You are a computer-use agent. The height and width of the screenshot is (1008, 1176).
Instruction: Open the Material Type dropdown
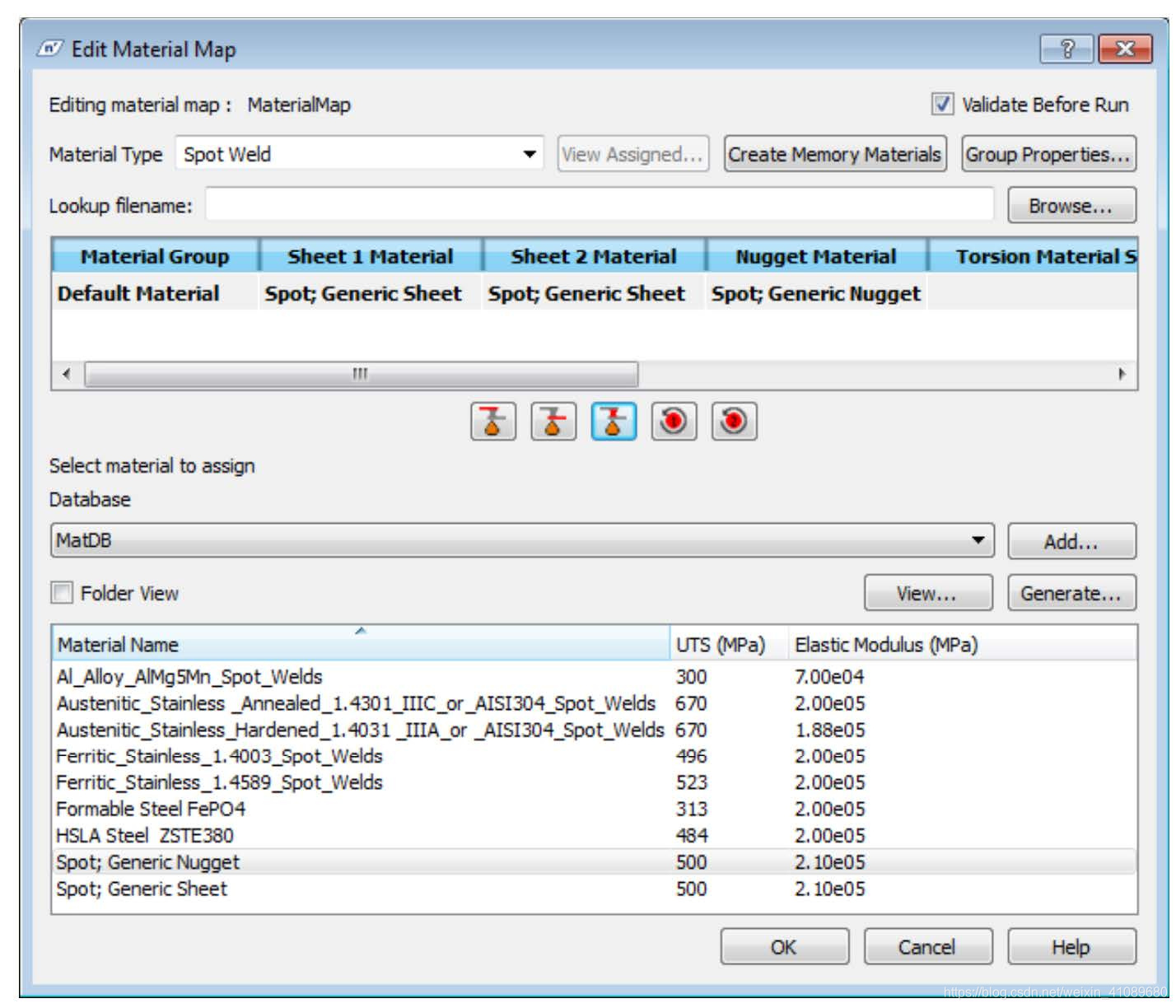(530, 154)
